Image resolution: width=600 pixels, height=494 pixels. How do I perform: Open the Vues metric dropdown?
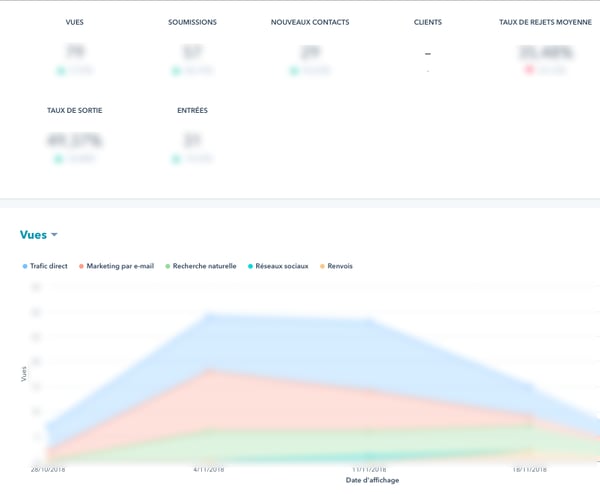(x=39, y=235)
